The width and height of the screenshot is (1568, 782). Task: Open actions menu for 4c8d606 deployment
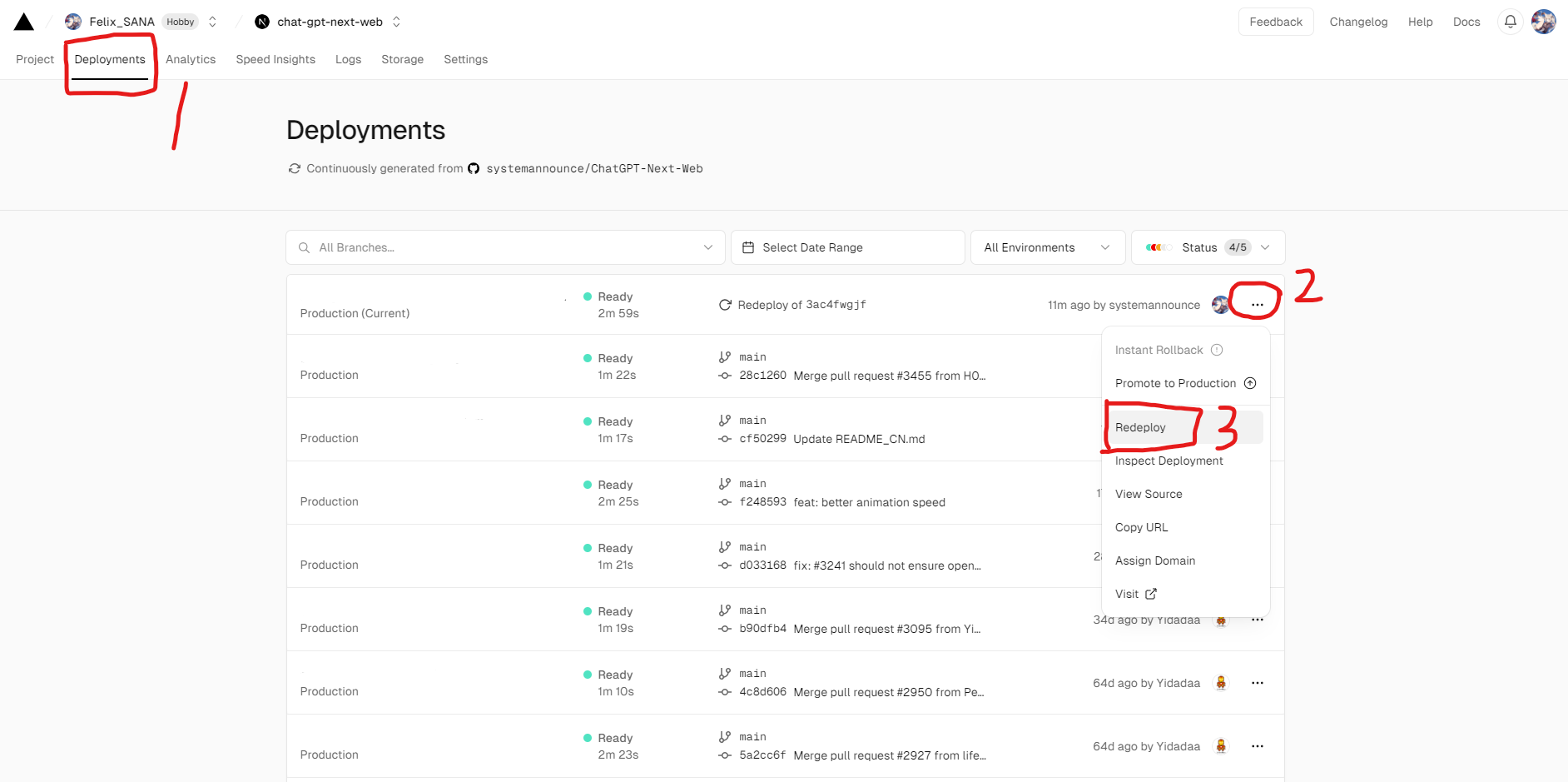pos(1257,683)
